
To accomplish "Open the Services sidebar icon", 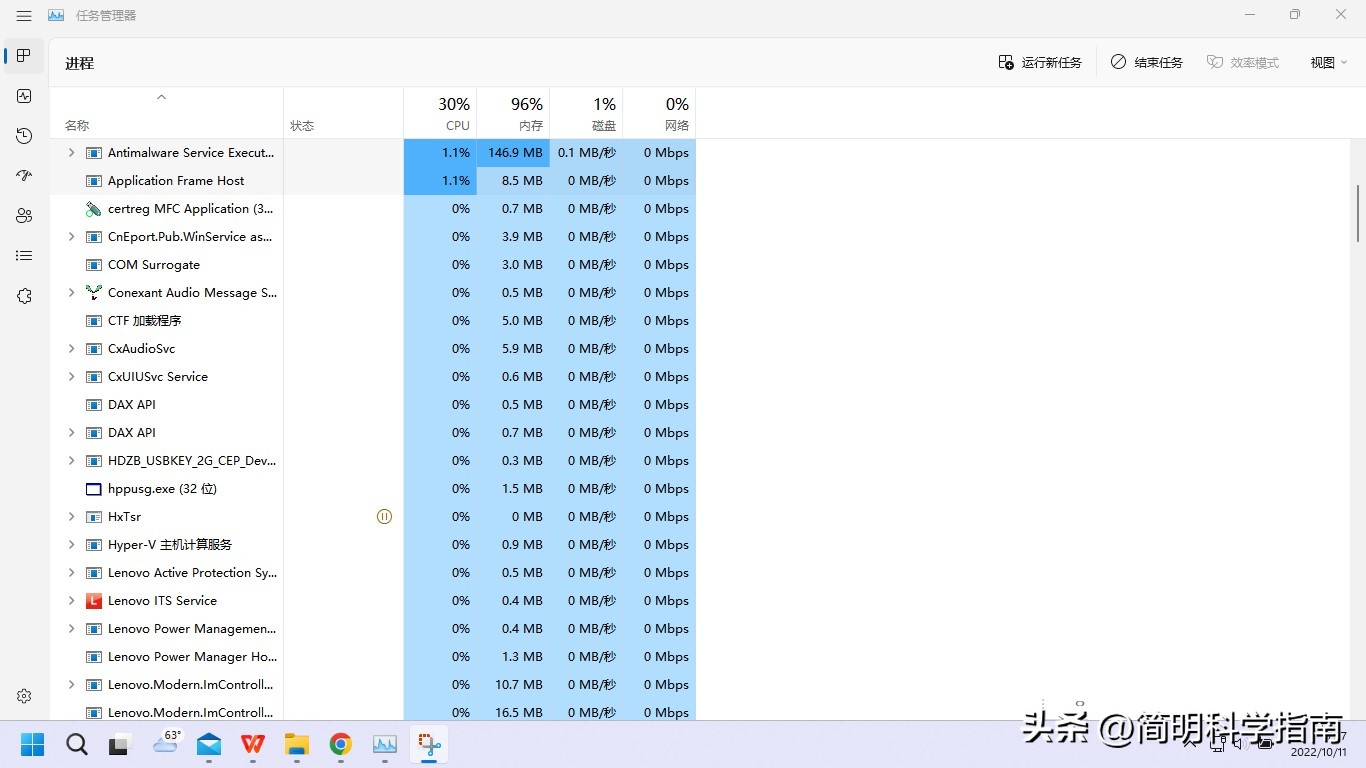I will pos(24,296).
